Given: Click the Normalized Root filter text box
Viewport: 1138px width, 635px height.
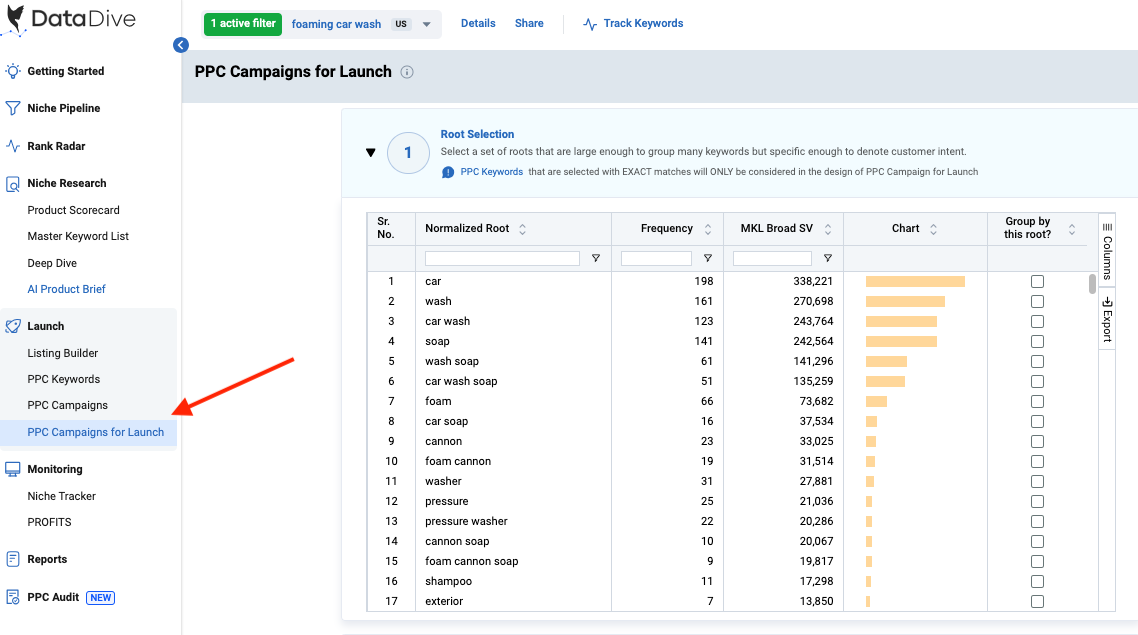Looking at the screenshot, I should (502, 258).
